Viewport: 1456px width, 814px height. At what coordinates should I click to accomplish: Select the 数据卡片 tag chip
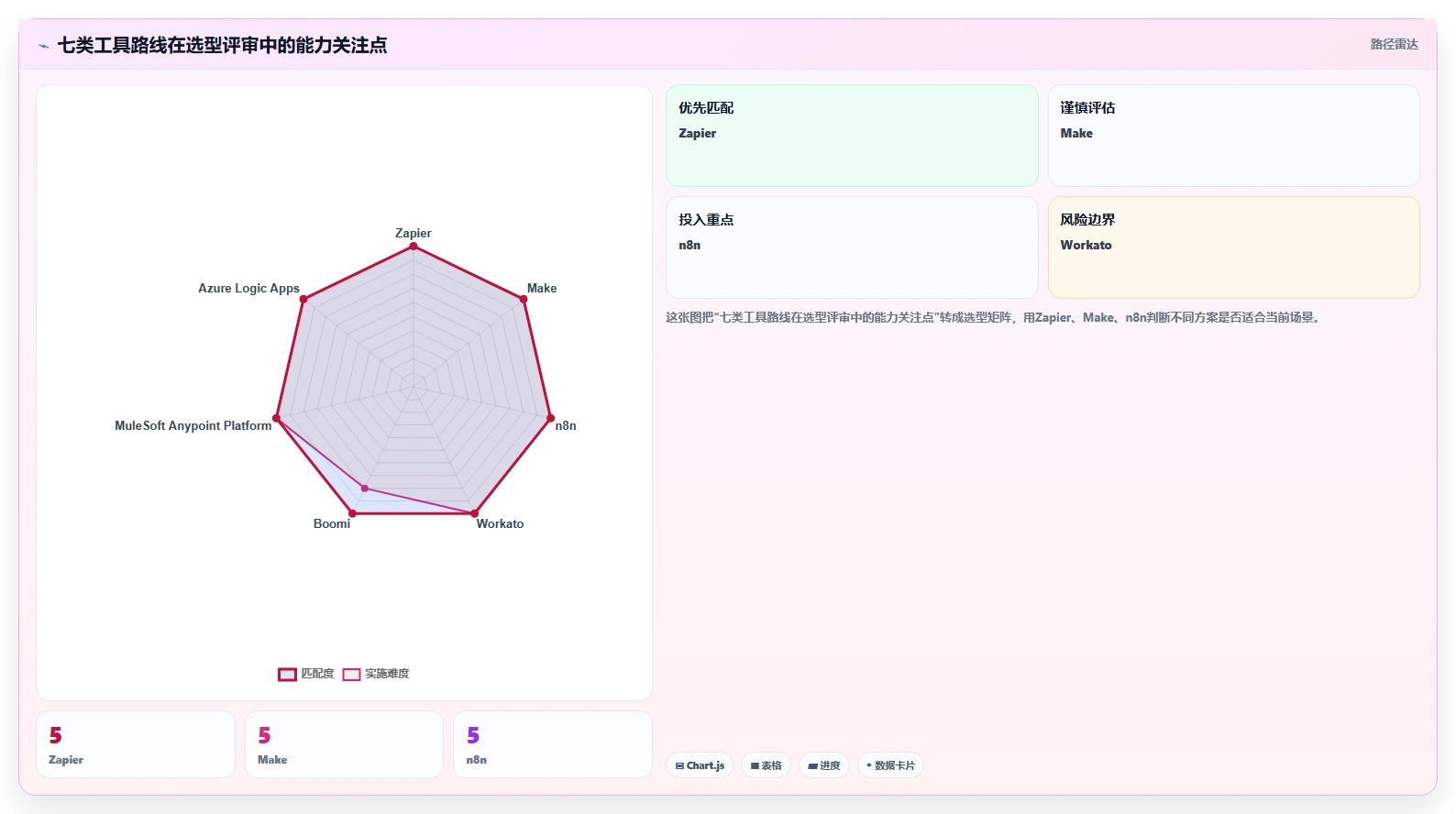tap(890, 765)
